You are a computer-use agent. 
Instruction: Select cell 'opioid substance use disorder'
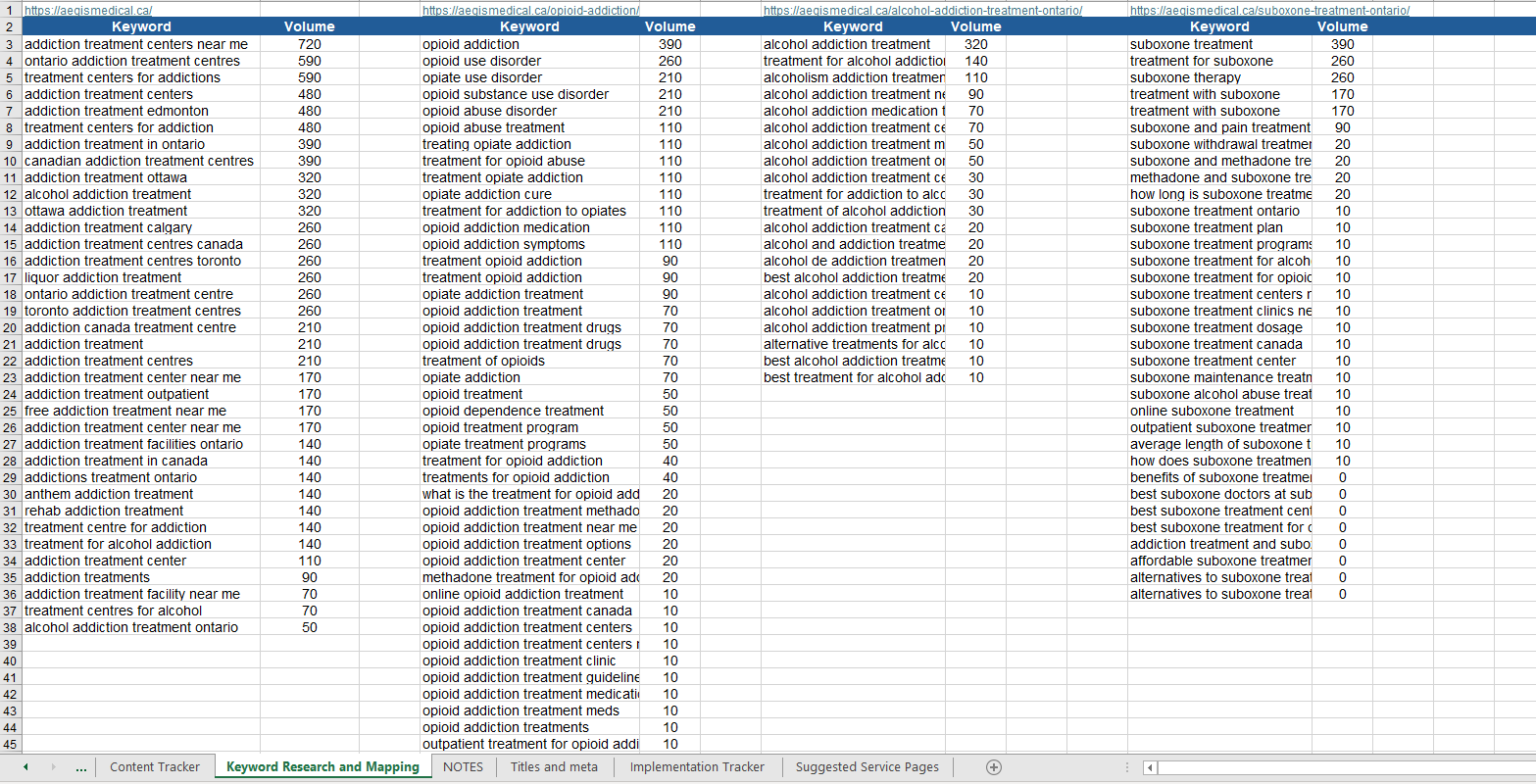[x=529, y=94]
